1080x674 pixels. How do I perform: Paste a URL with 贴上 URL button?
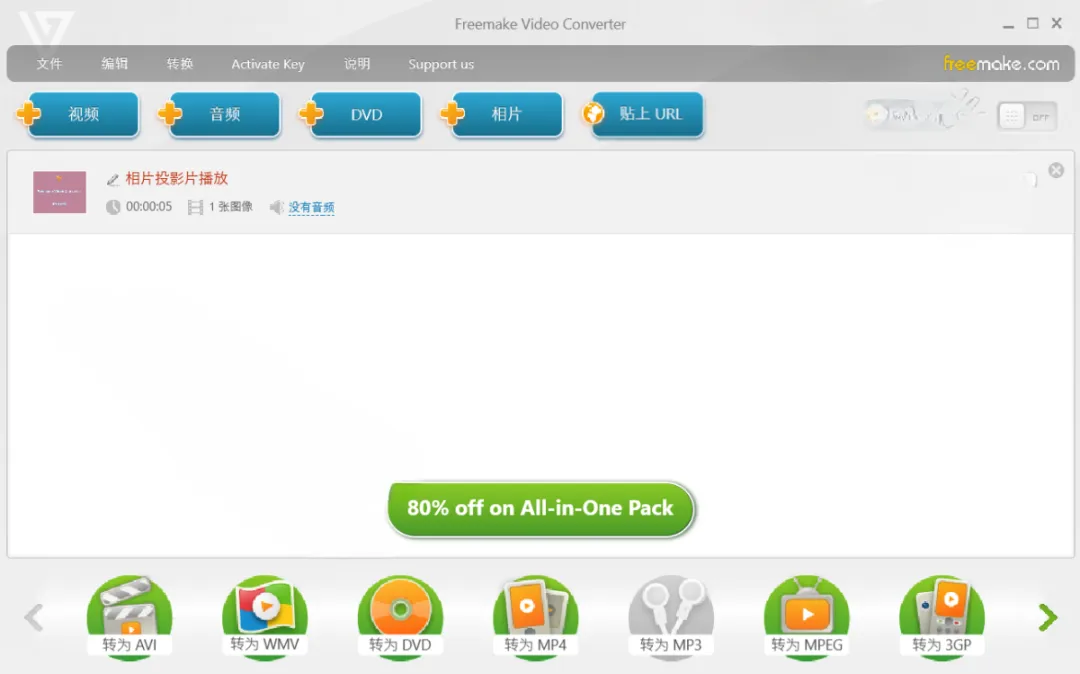coord(643,114)
